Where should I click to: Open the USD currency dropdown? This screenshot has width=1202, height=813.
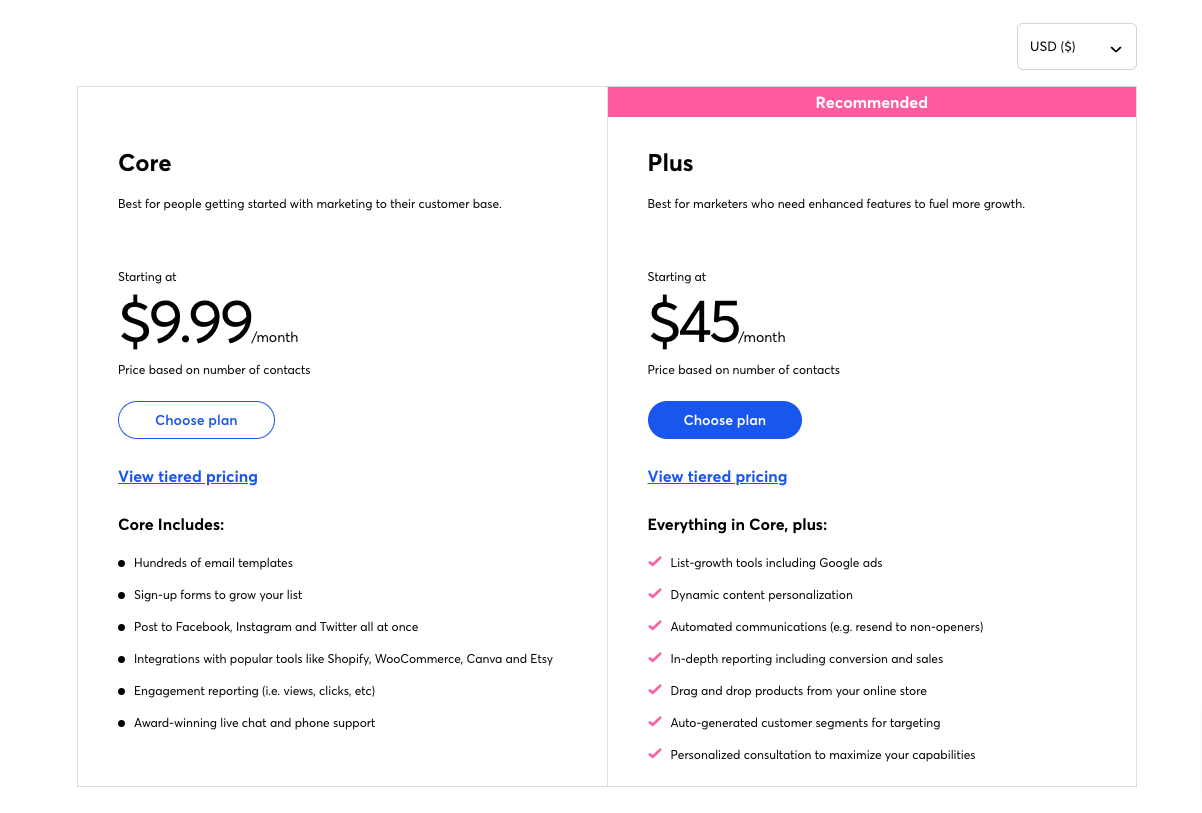pos(1076,46)
